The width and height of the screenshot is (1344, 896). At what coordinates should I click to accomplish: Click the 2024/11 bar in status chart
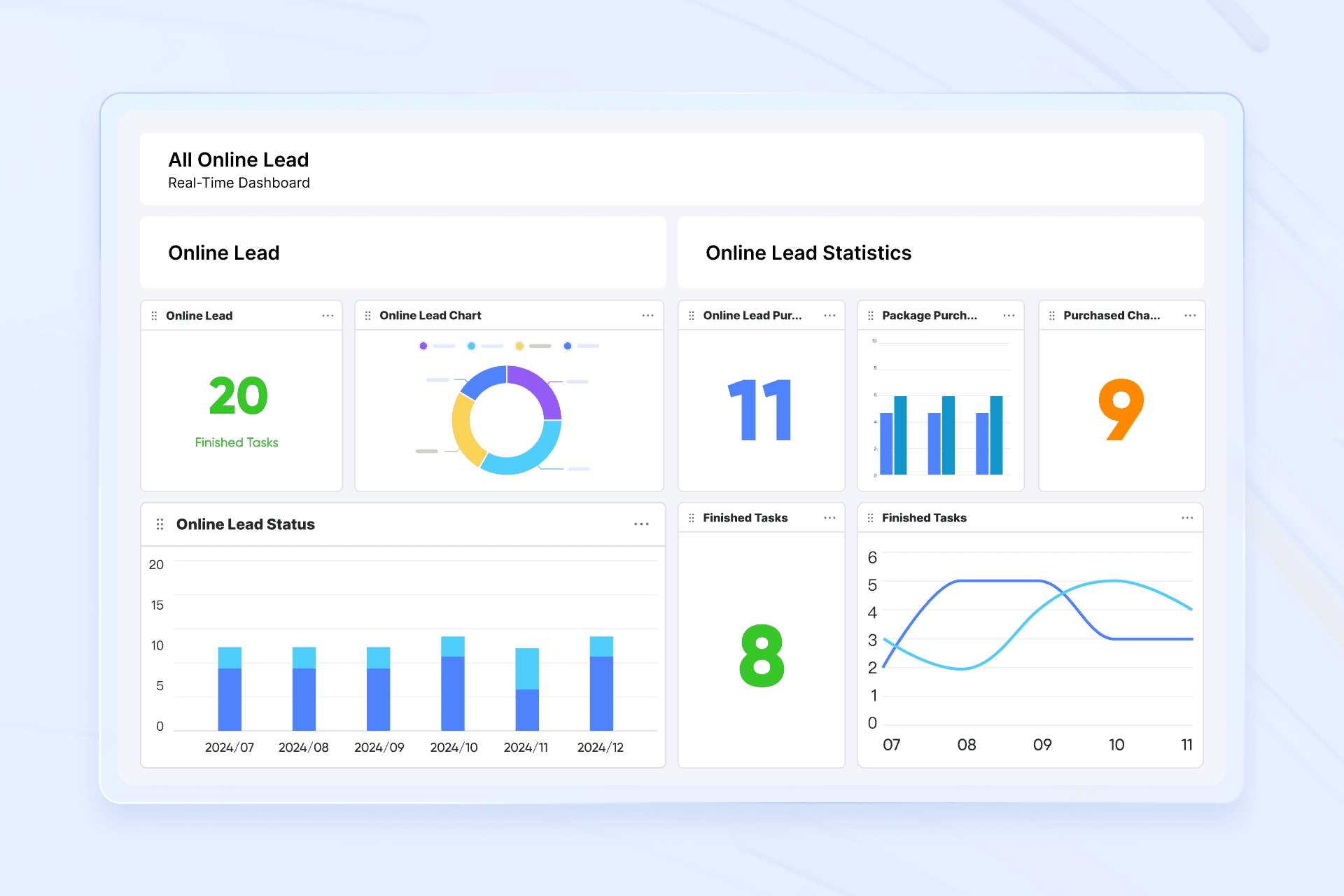527,689
